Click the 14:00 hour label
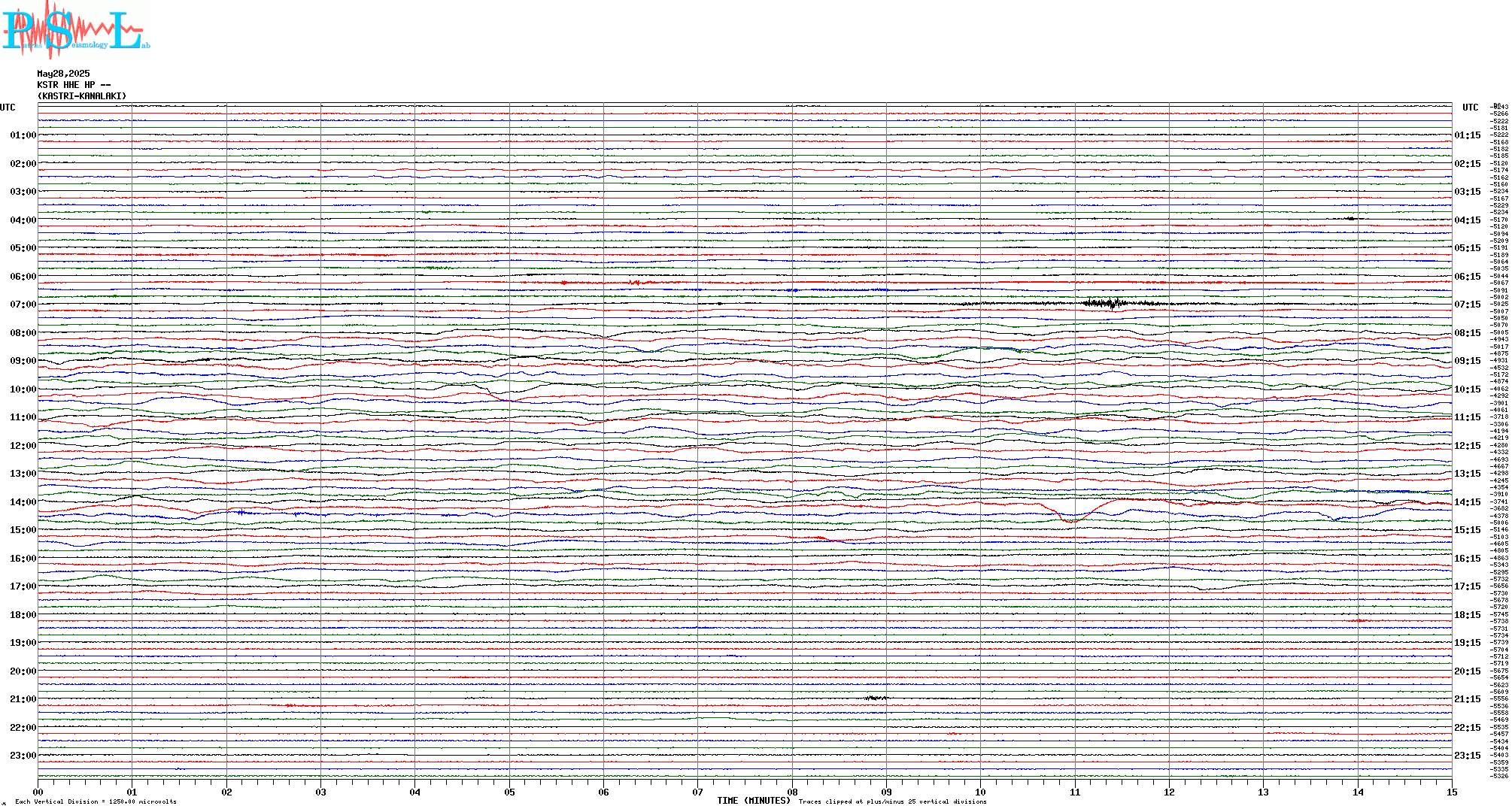This screenshot has width=1512, height=812. [23, 502]
